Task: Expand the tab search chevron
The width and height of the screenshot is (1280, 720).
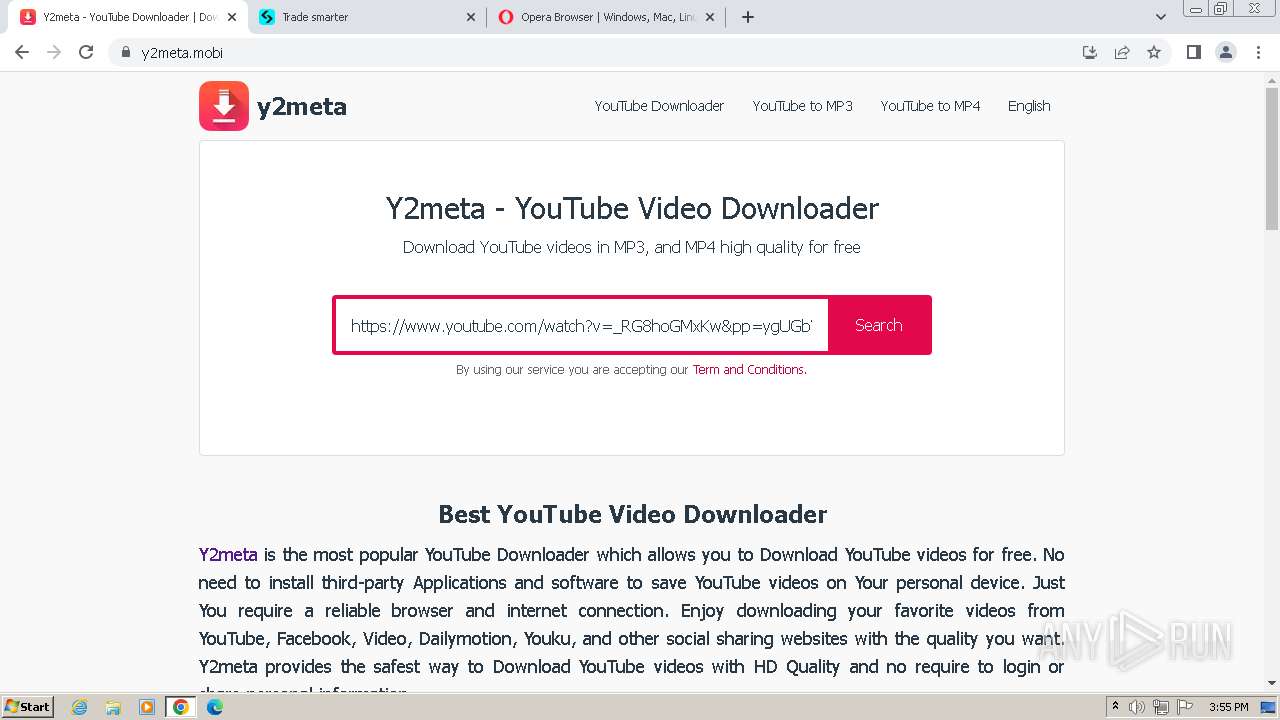Action: pos(1161,17)
